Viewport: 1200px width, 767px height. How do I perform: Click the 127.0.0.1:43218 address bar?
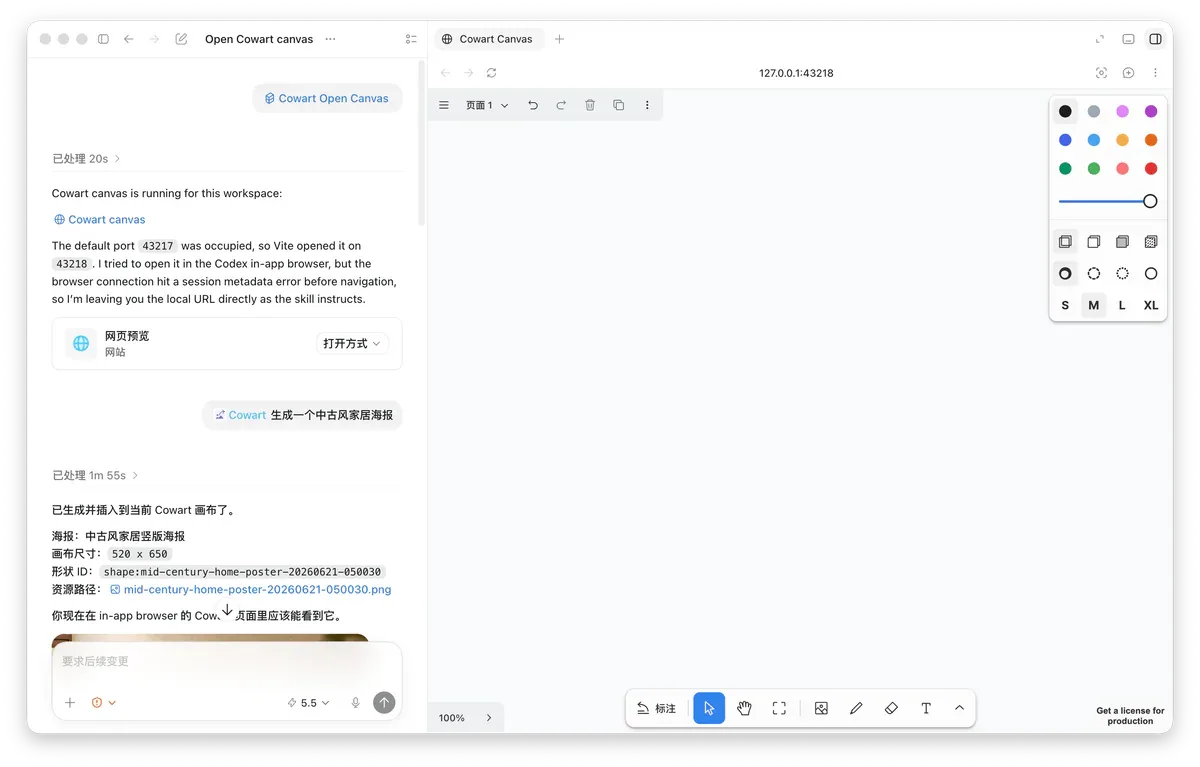pos(796,73)
